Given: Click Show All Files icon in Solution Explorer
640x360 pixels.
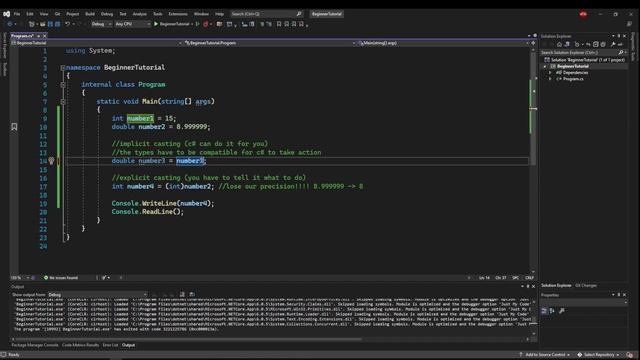Looking at the screenshot, I should pyautogui.click(x=603, y=44).
